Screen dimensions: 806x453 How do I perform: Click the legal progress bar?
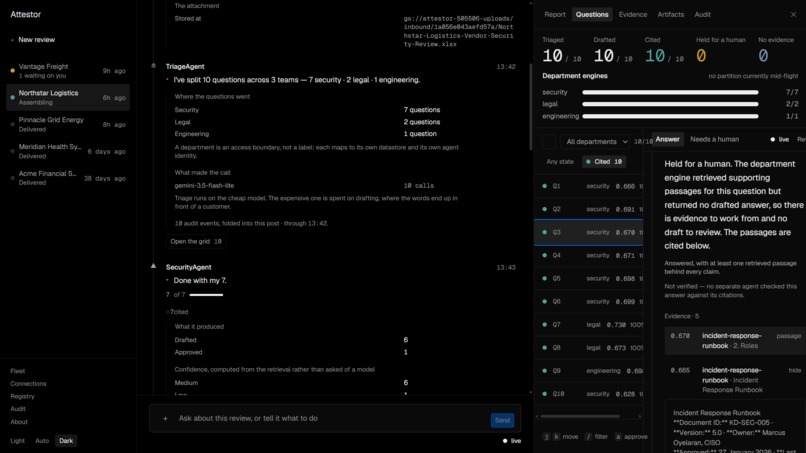click(670, 104)
